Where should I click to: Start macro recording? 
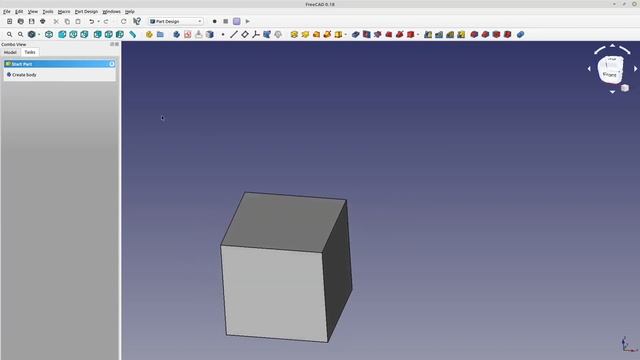click(214, 21)
